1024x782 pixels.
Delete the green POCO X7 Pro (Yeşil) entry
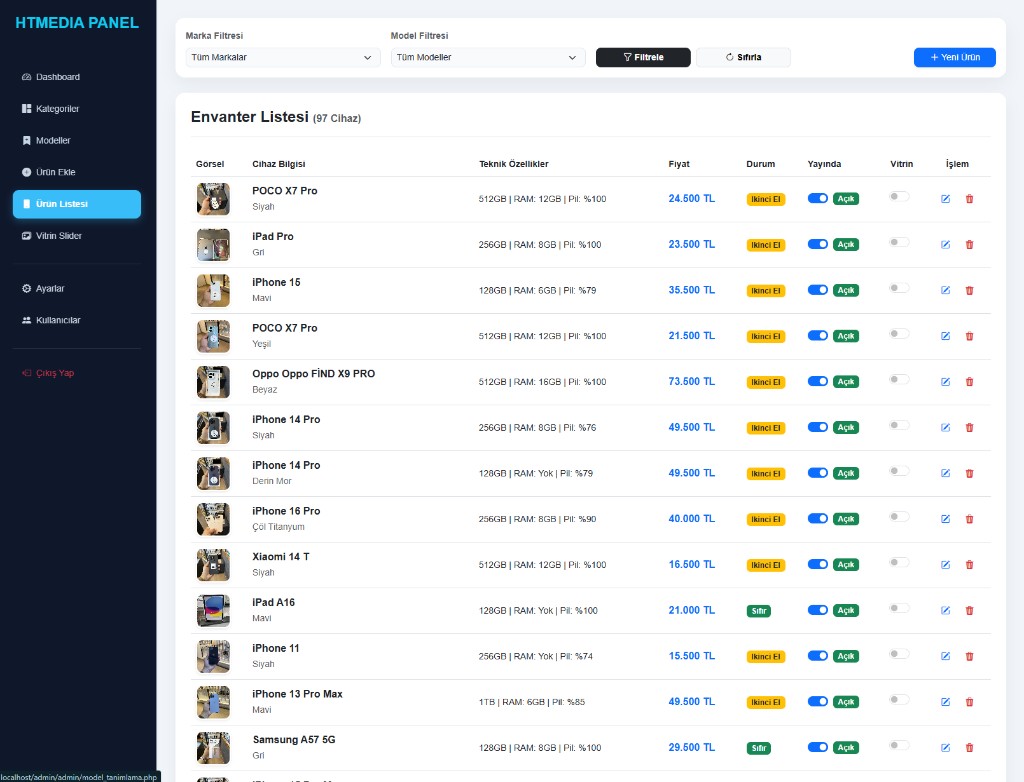(969, 336)
